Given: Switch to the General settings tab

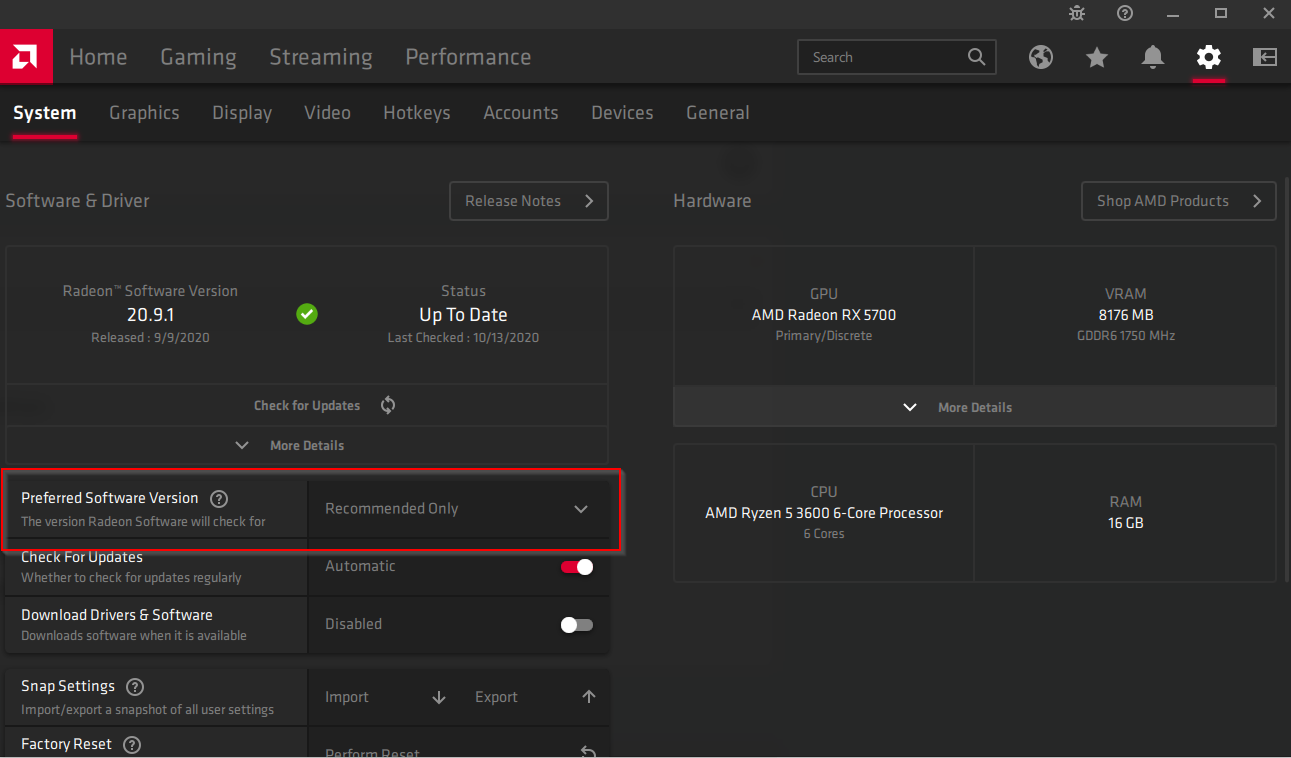Looking at the screenshot, I should point(718,113).
